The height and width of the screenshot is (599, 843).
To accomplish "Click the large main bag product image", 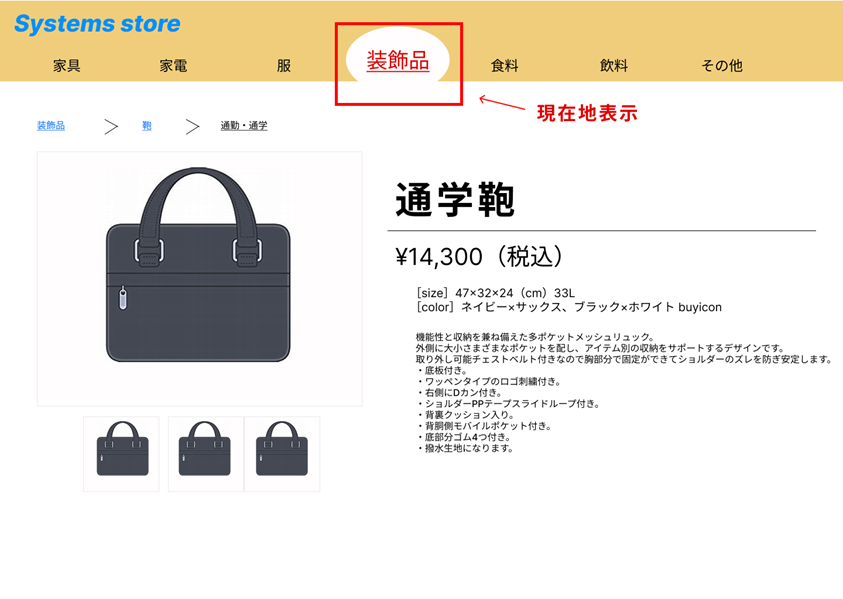I will (x=199, y=279).
